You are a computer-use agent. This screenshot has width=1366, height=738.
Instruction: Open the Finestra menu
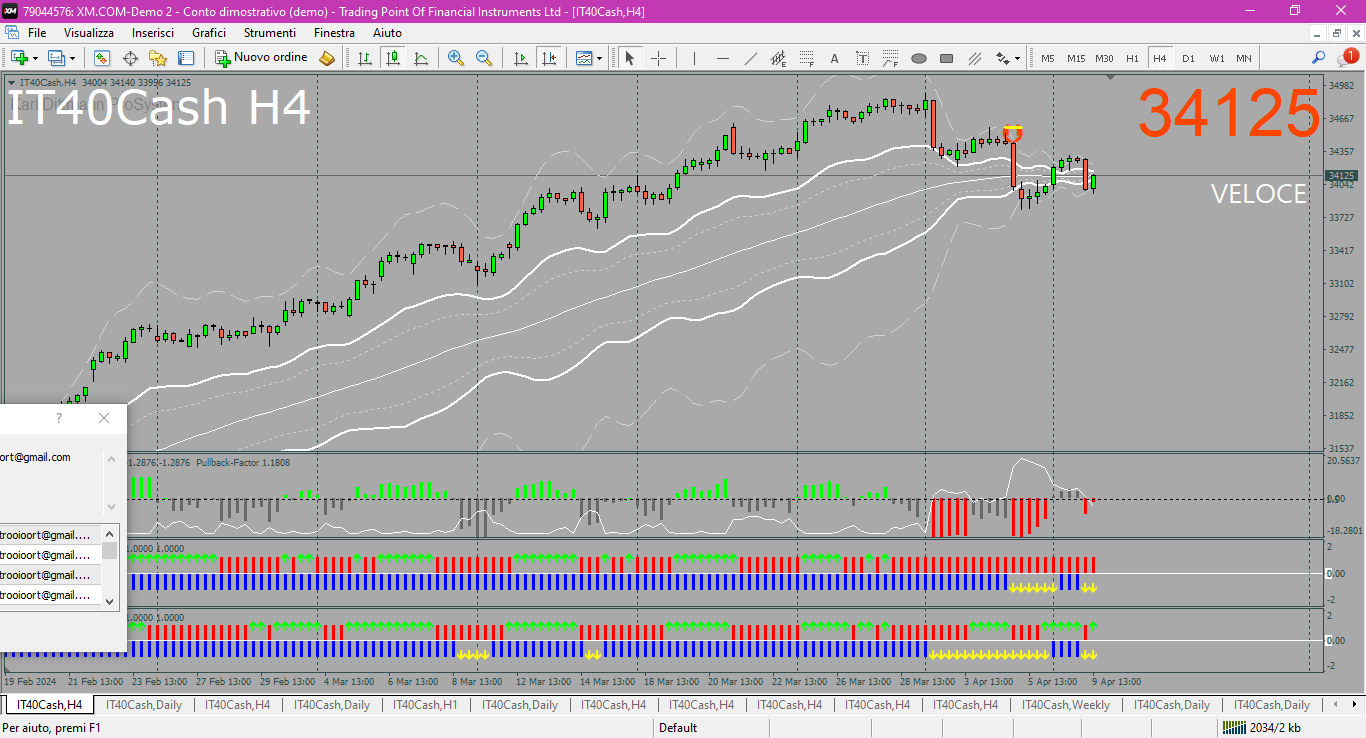[334, 33]
